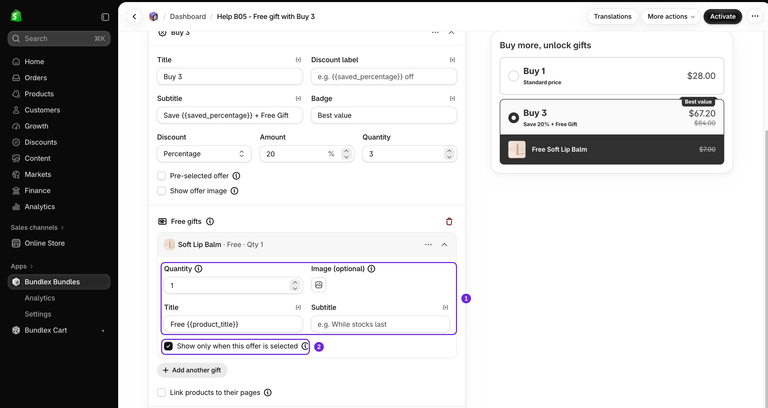Enable Link products to their pages
Viewport: 768px width, 408px height.
coord(161,393)
